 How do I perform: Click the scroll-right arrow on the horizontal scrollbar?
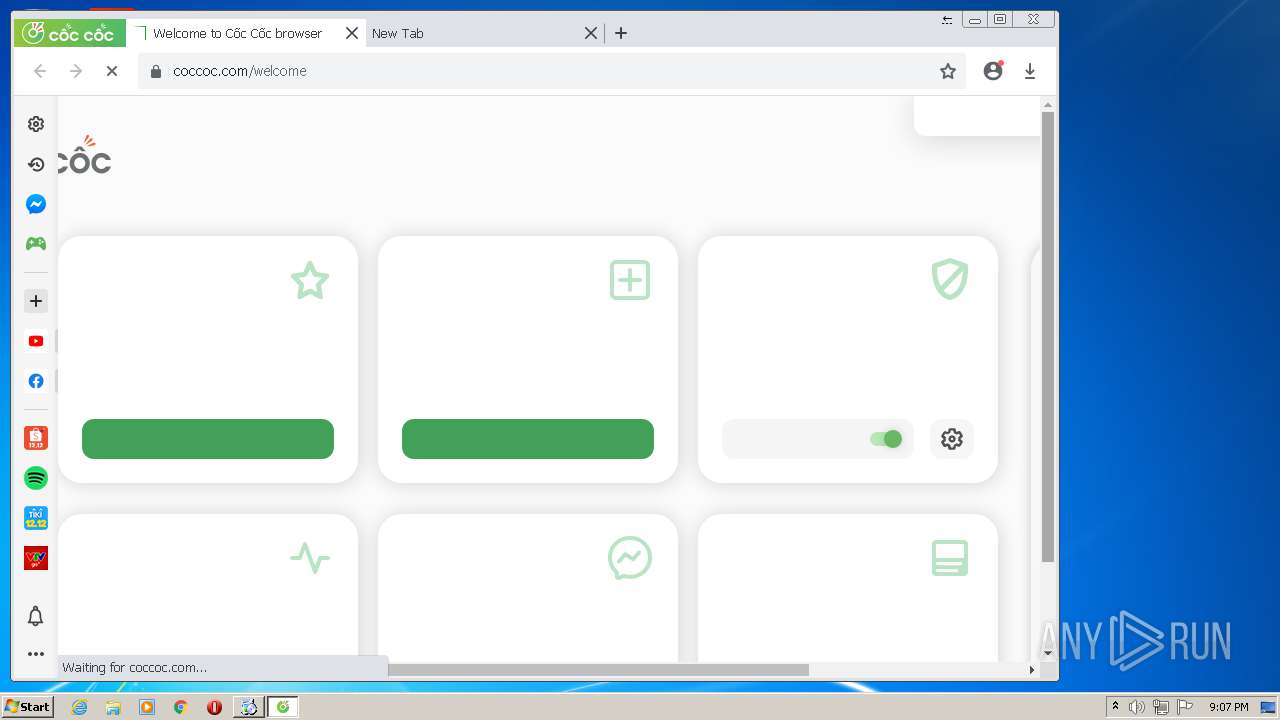click(1032, 670)
